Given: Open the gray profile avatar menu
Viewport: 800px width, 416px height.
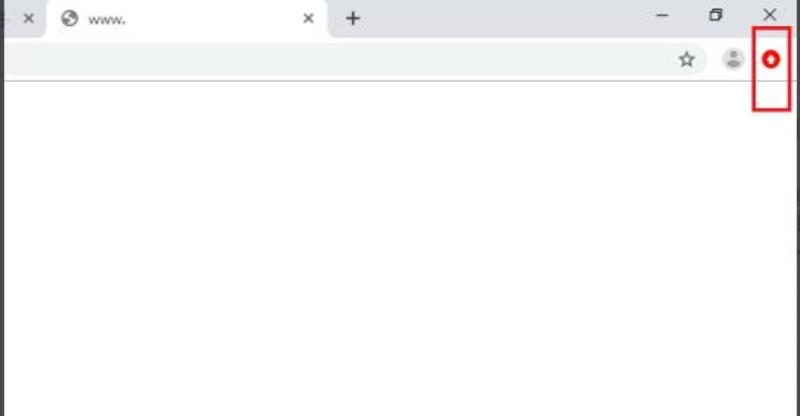Looking at the screenshot, I should click(733, 59).
